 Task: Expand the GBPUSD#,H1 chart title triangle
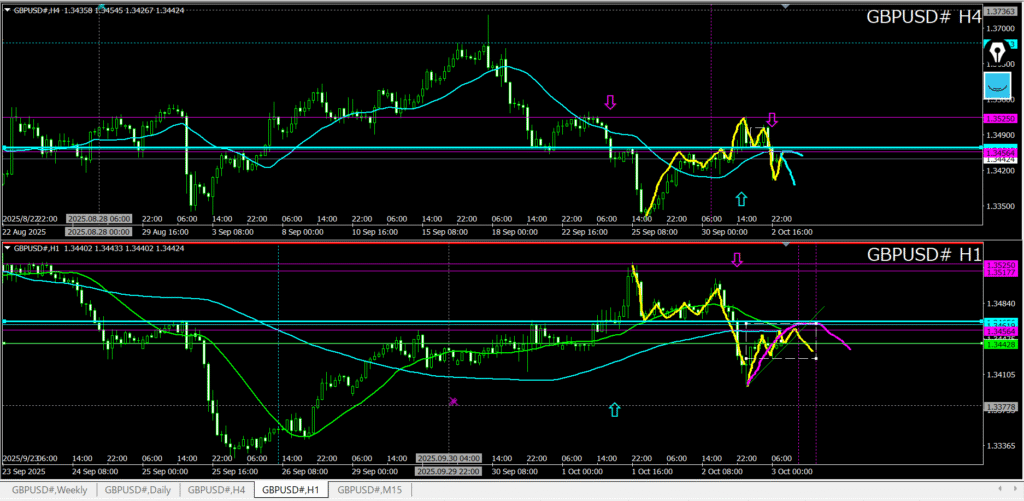click(7, 247)
